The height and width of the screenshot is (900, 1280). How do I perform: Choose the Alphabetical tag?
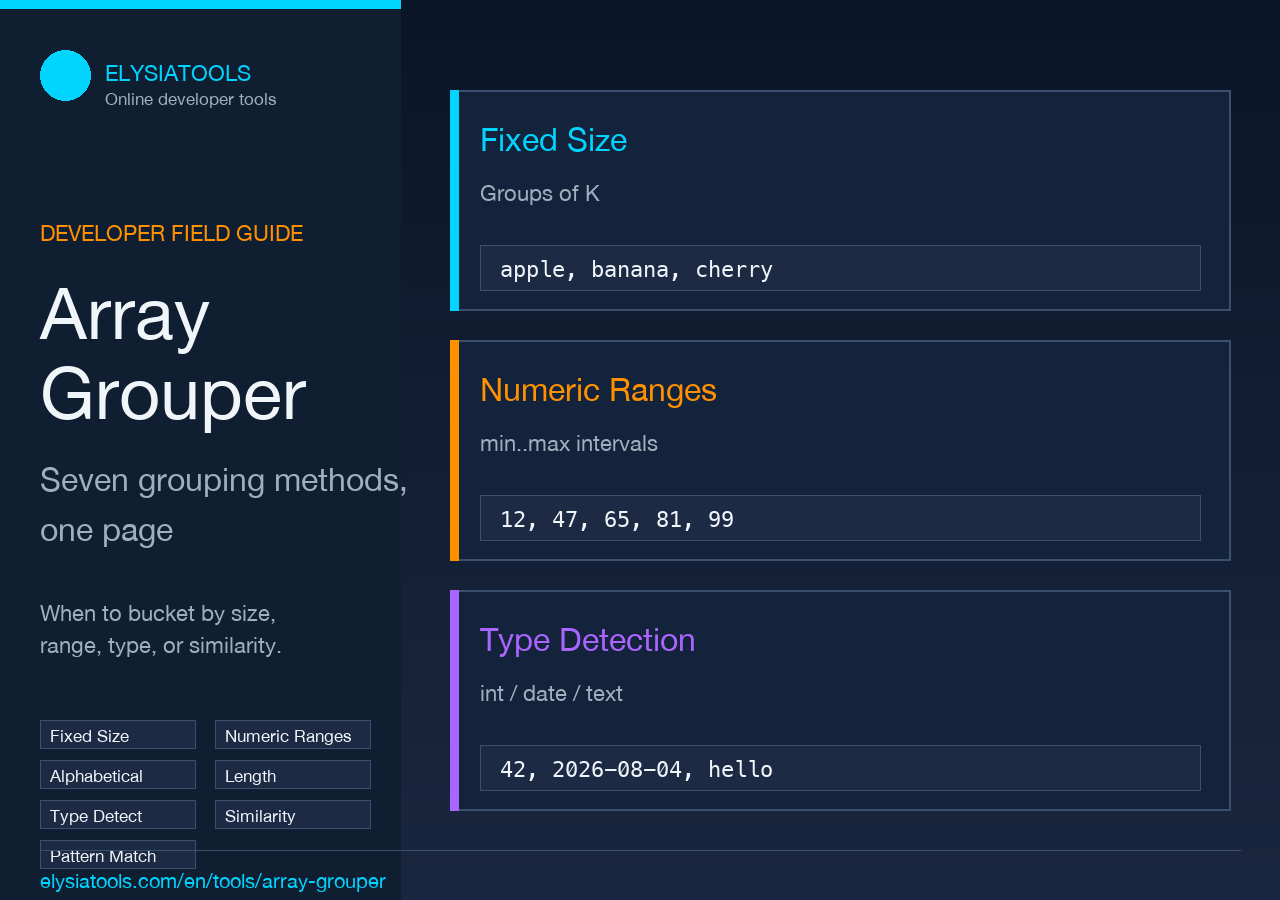(118, 775)
